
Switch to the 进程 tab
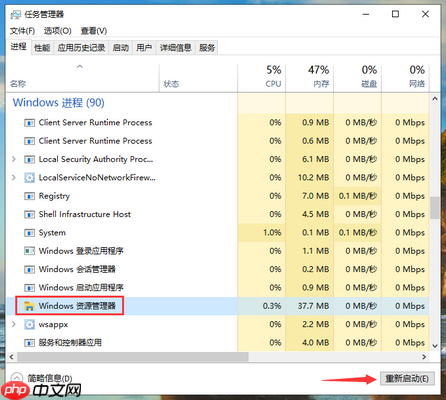18,47
